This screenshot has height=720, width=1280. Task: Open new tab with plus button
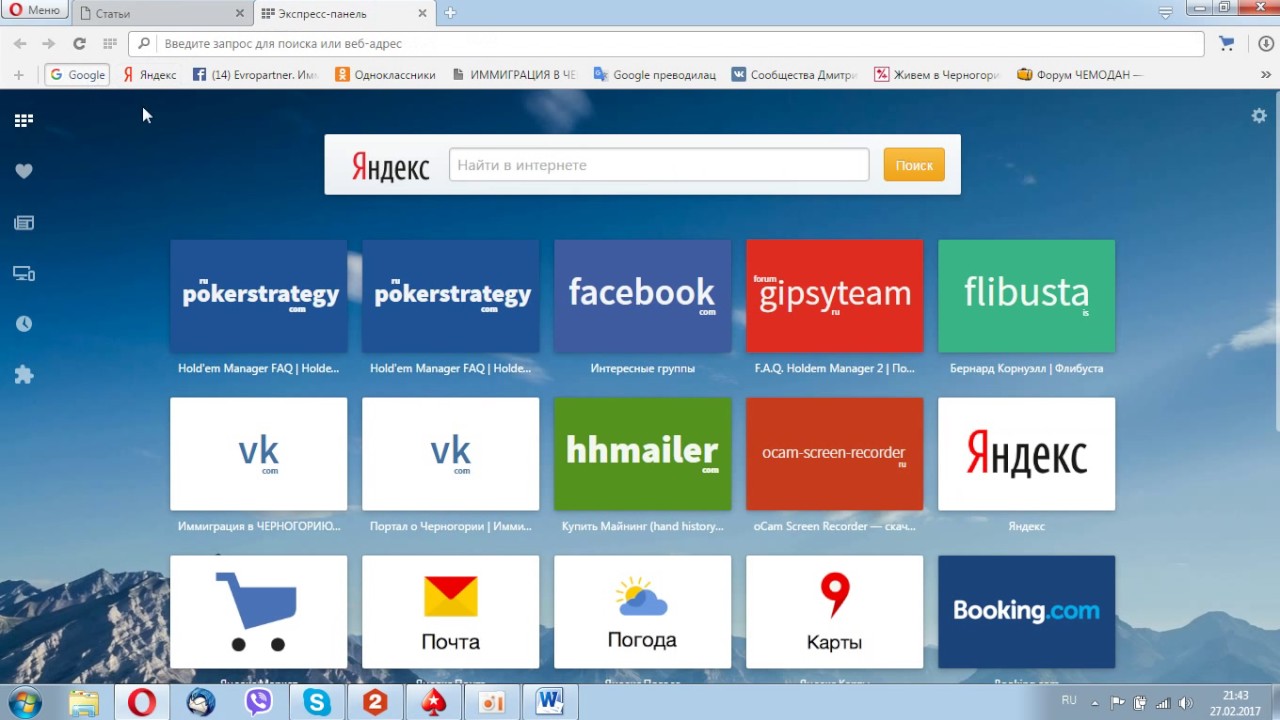[450, 13]
